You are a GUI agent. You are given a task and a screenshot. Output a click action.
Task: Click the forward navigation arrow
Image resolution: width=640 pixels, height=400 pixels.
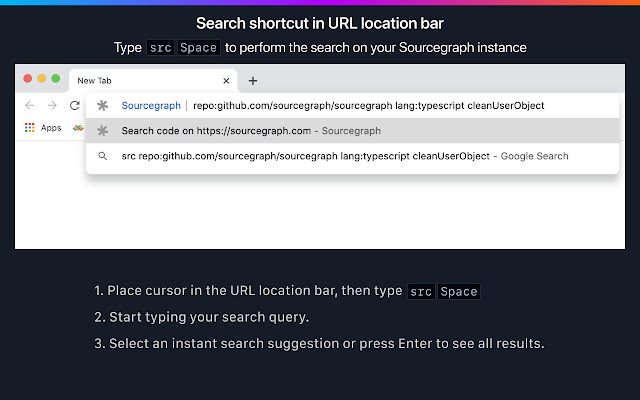(51, 105)
